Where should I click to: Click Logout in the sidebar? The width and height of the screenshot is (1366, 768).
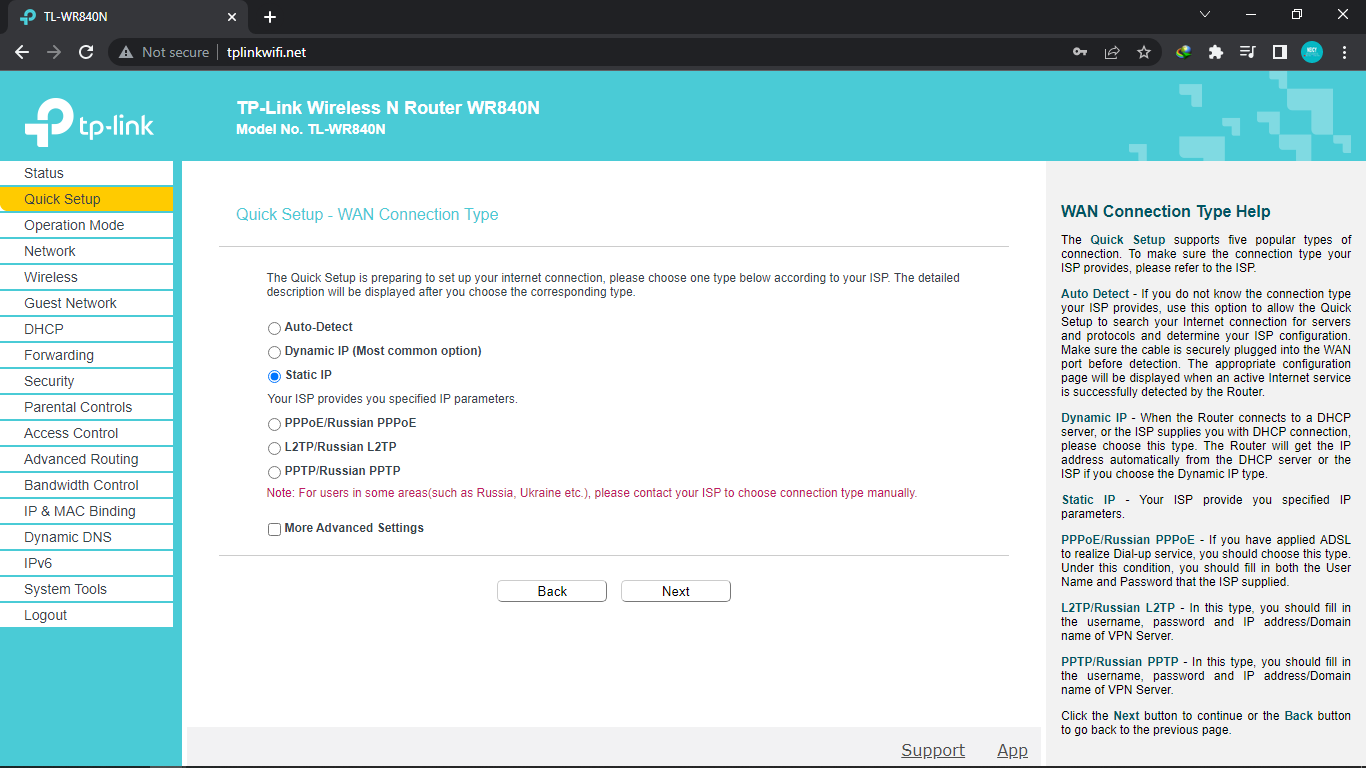coord(86,615)
